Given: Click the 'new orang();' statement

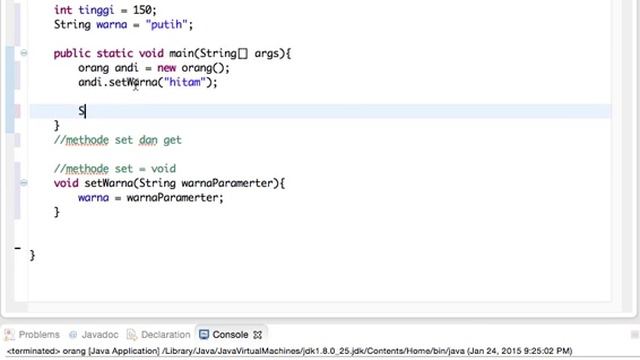Looking at the screenshot, I should click(193, 68).
